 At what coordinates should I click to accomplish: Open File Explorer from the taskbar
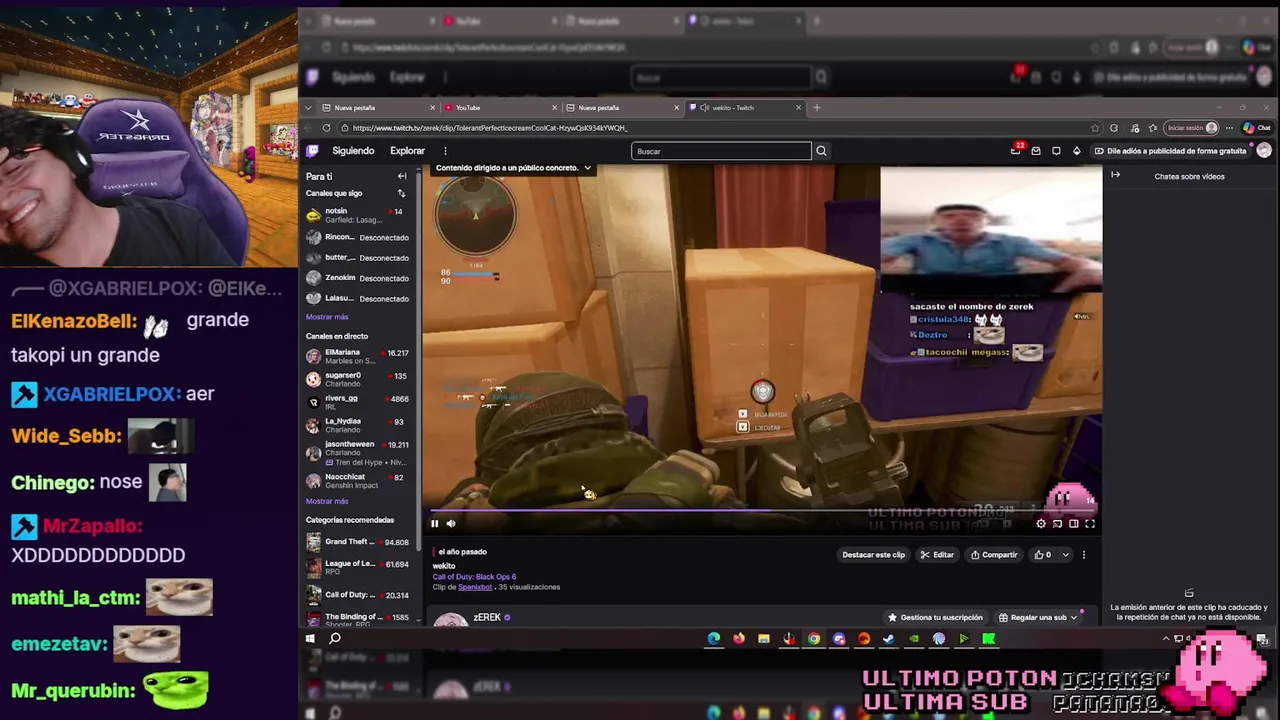[x=764, y=639]
